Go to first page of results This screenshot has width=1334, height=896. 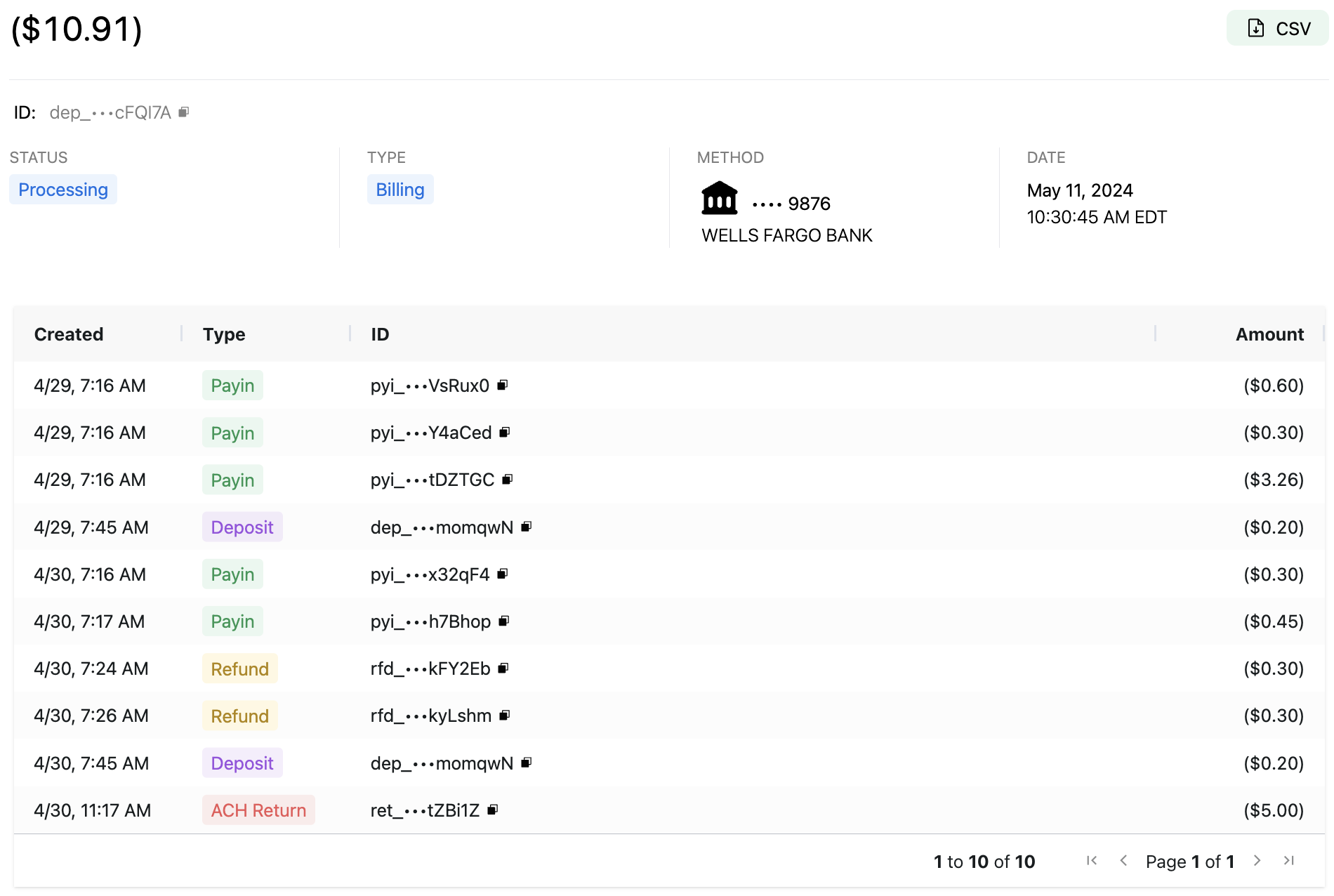coord(1092,861)
